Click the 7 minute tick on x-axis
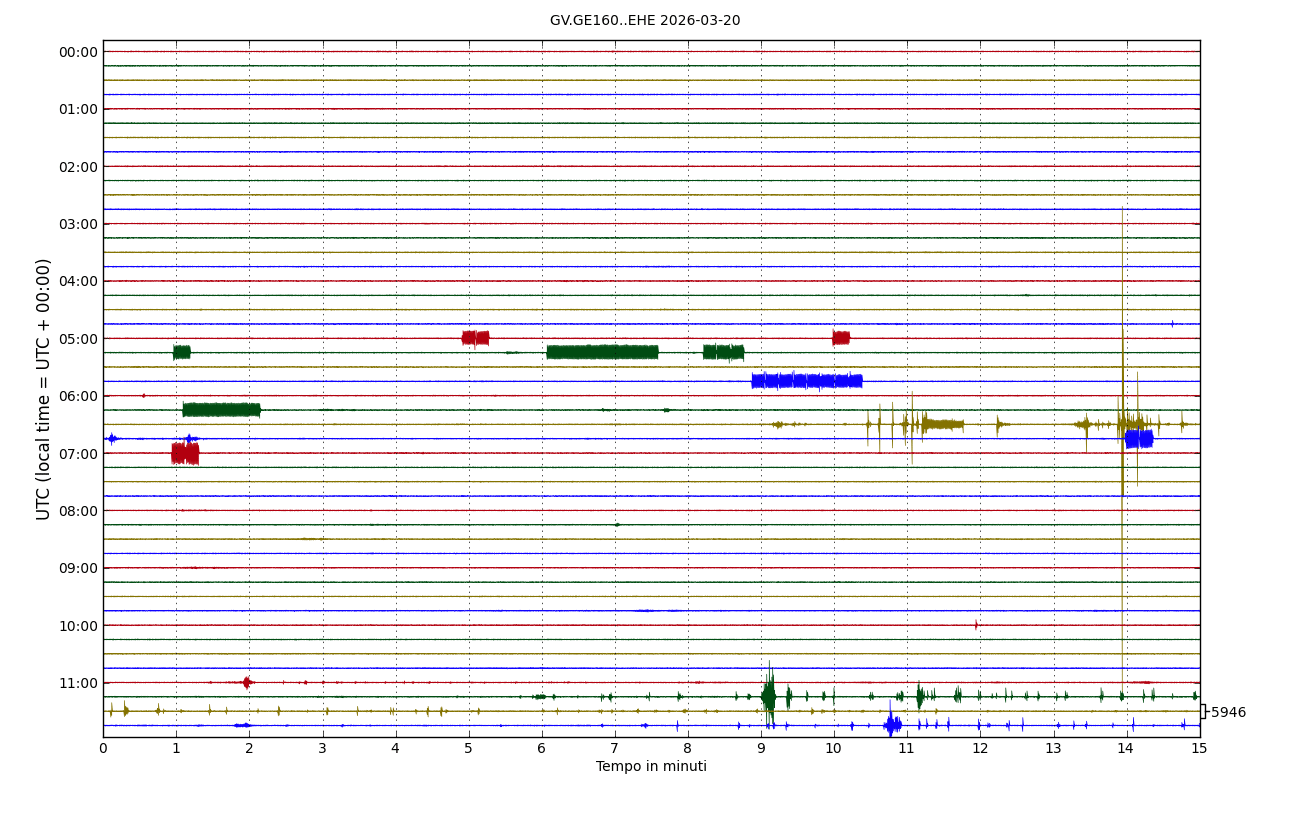Image resolution: width=1290 pixels, height=819 pixels. pos(614,749)
